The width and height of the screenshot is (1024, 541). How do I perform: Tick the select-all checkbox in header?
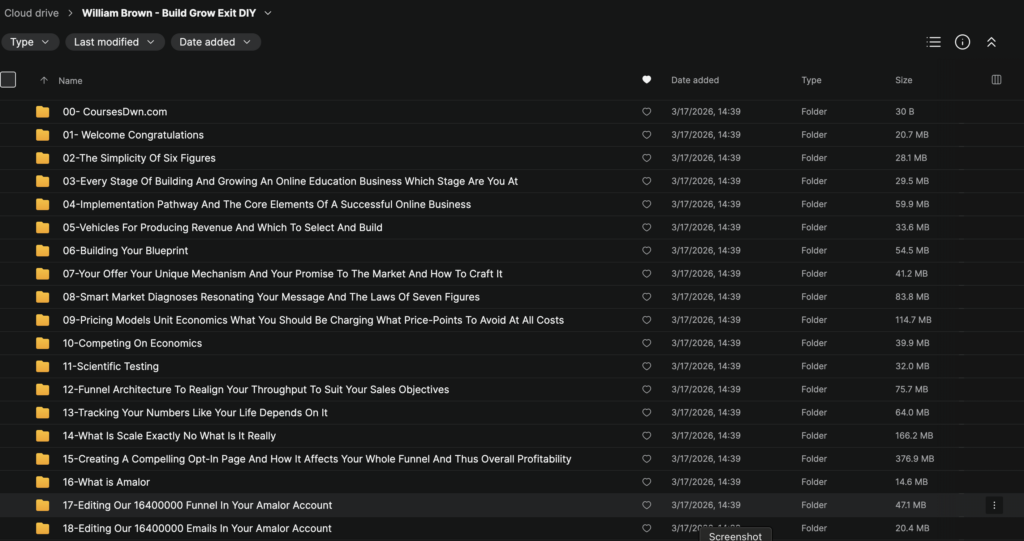pos(9,80)
